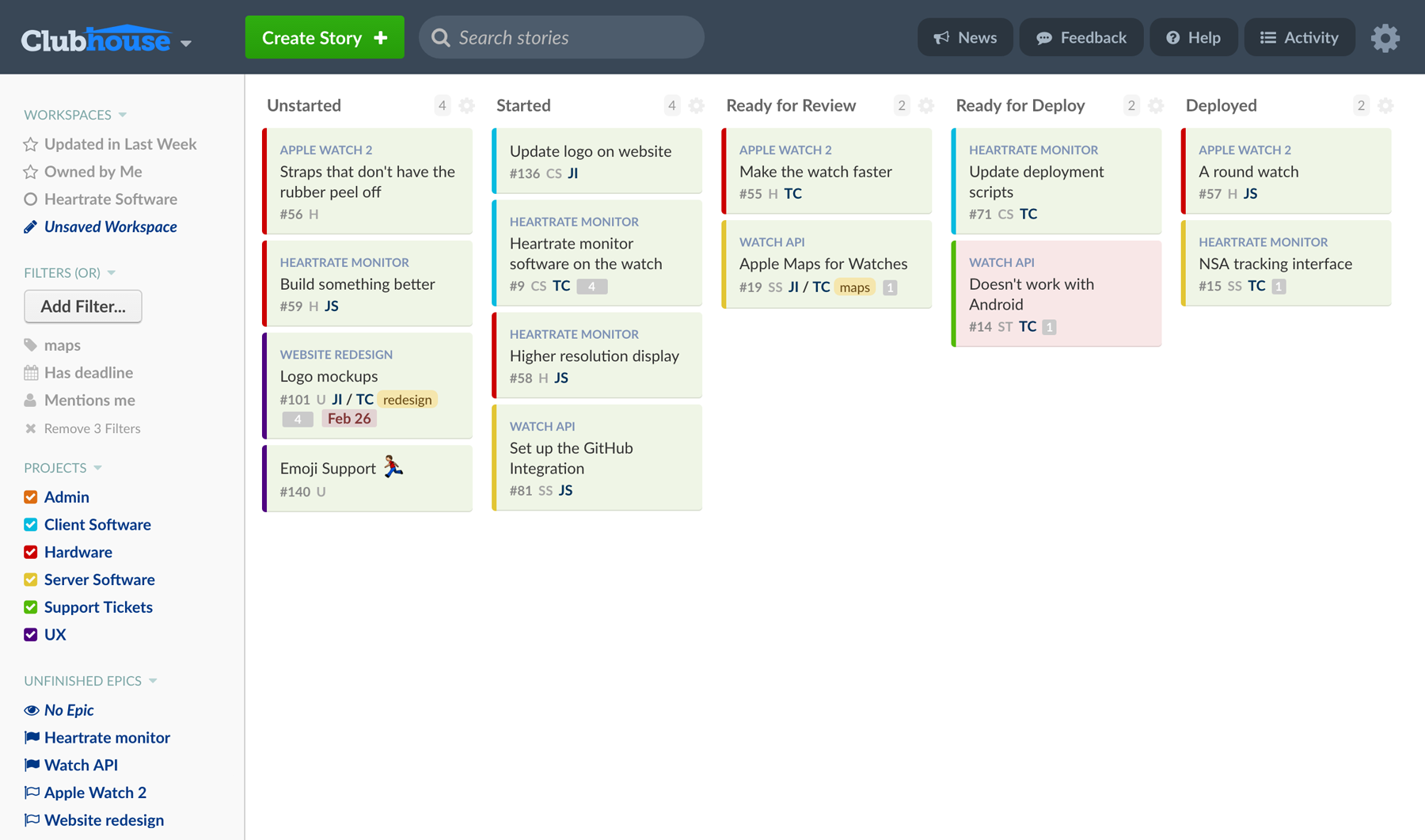
Task: Uncheck the Support Tickets project checkbox
Action: 31,607
